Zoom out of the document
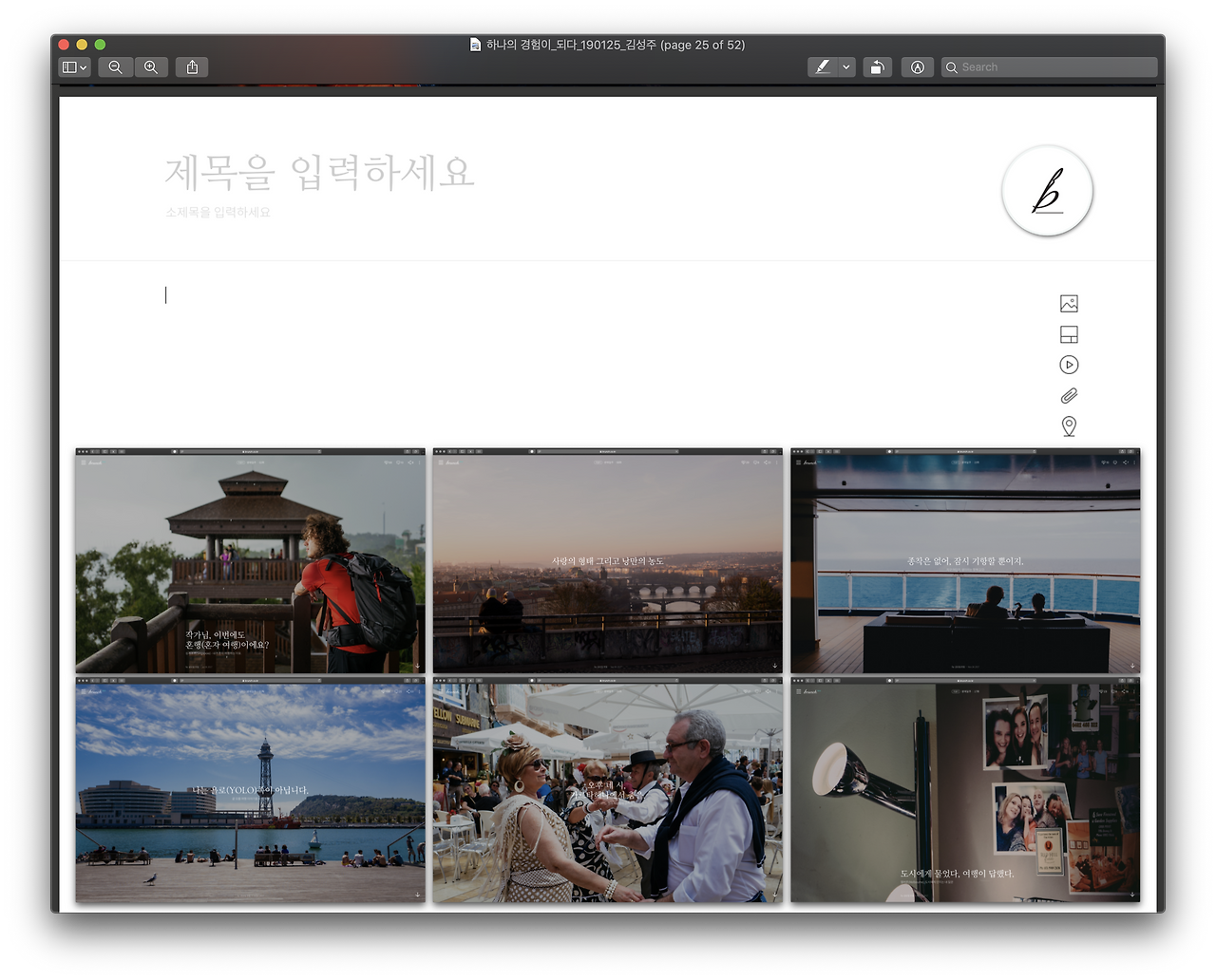This screenshot has width=1216, height=980. tap(115, 66)
